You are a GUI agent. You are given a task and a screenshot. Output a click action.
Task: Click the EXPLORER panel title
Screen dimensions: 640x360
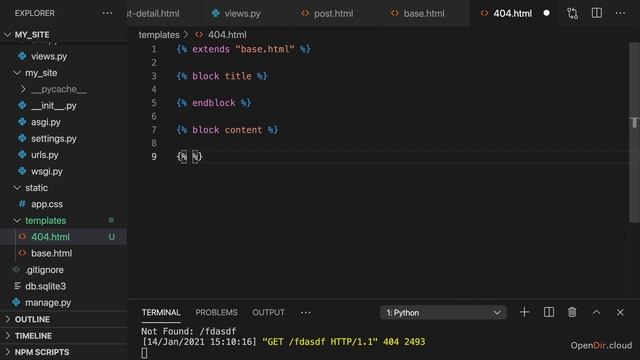35,13
